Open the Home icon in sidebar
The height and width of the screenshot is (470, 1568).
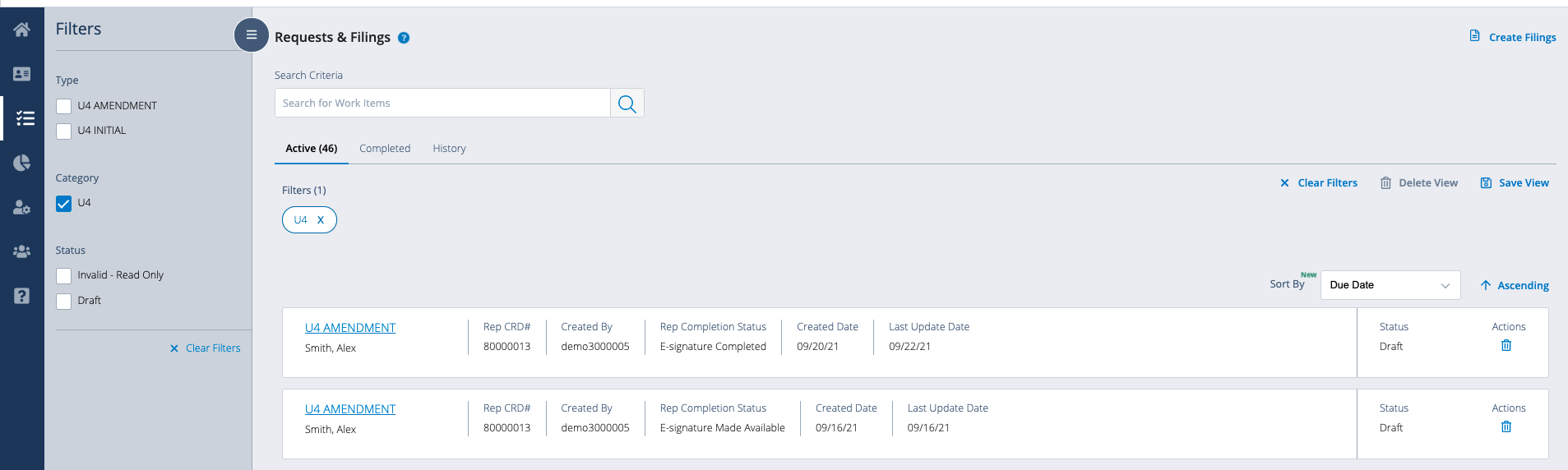(22, 30)
